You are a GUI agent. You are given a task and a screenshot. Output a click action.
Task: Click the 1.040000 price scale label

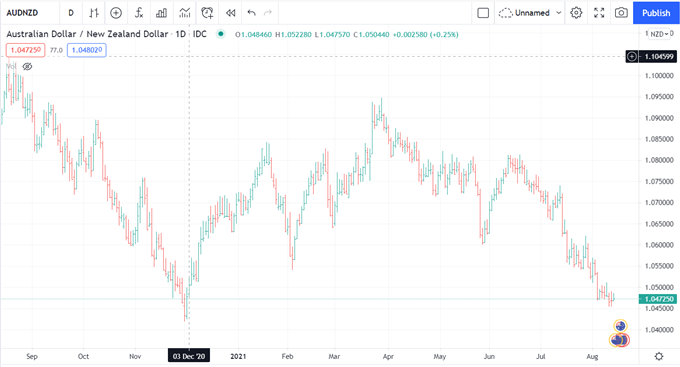click(659, 330)
